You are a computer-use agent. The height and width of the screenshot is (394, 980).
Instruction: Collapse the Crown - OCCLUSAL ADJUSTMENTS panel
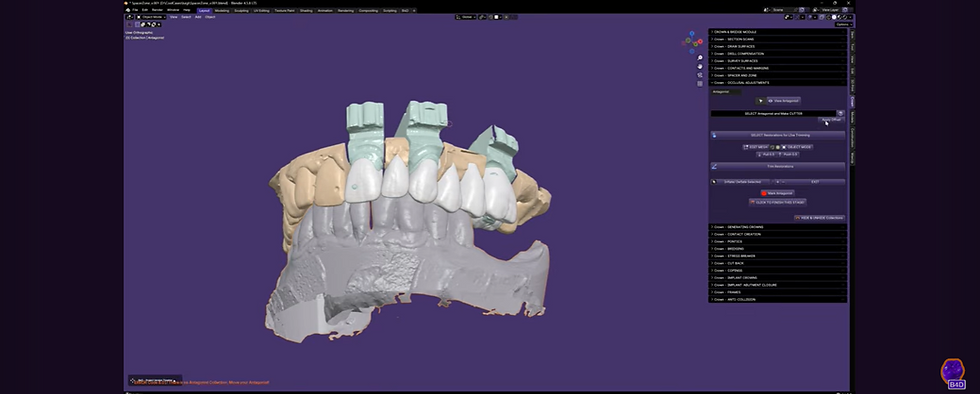pyautogui.click(x=778, y=83)
